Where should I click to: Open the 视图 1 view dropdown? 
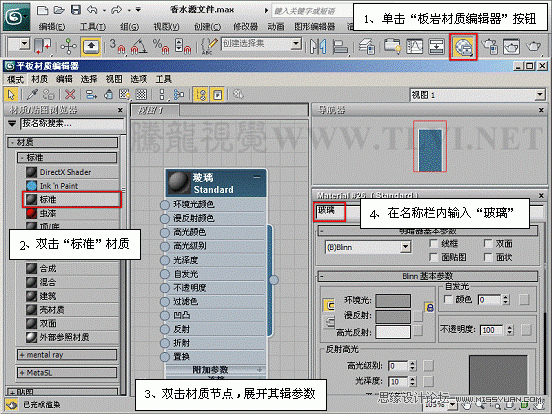478,95
